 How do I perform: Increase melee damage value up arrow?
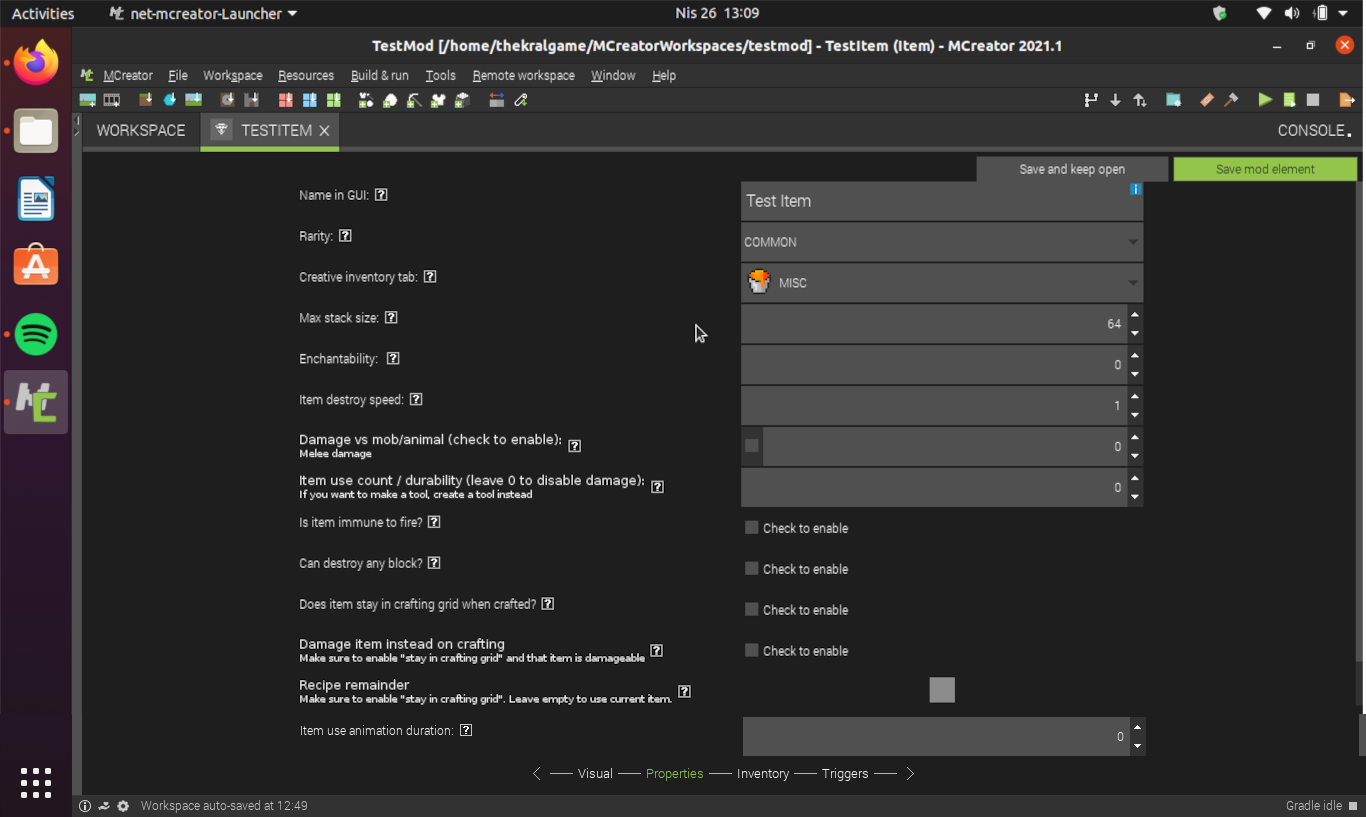(1135, 438)
